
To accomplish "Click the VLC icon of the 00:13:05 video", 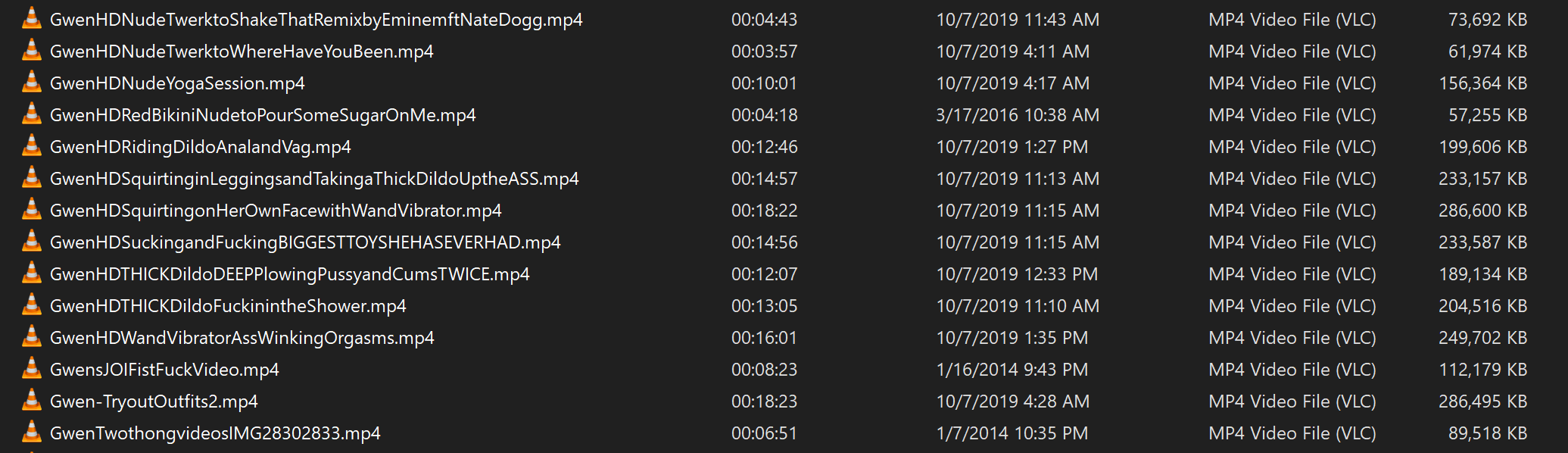I will [x=32, y=304].
